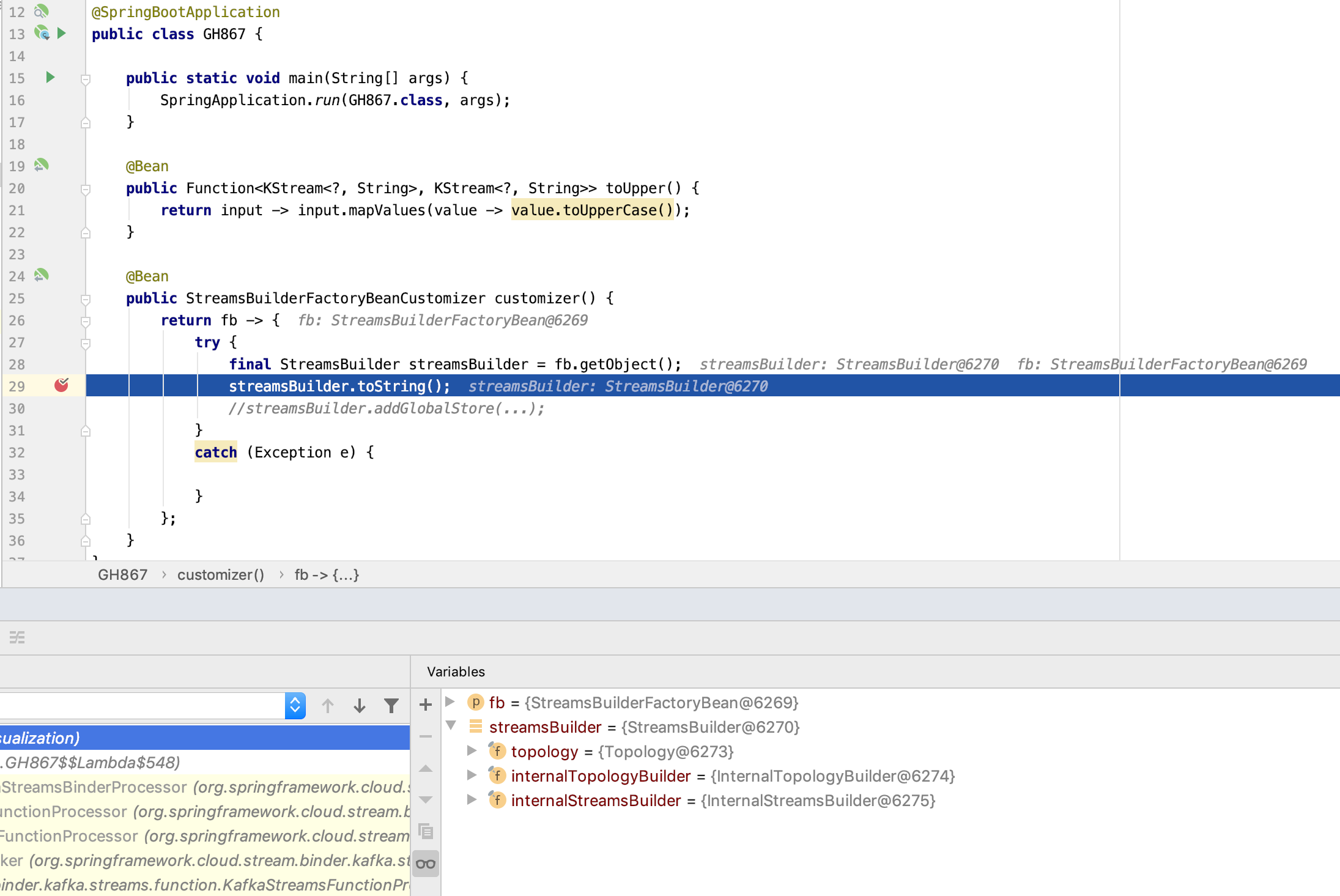Toggle the layout settings icon above Frames panel

click(x=17, y=637)
